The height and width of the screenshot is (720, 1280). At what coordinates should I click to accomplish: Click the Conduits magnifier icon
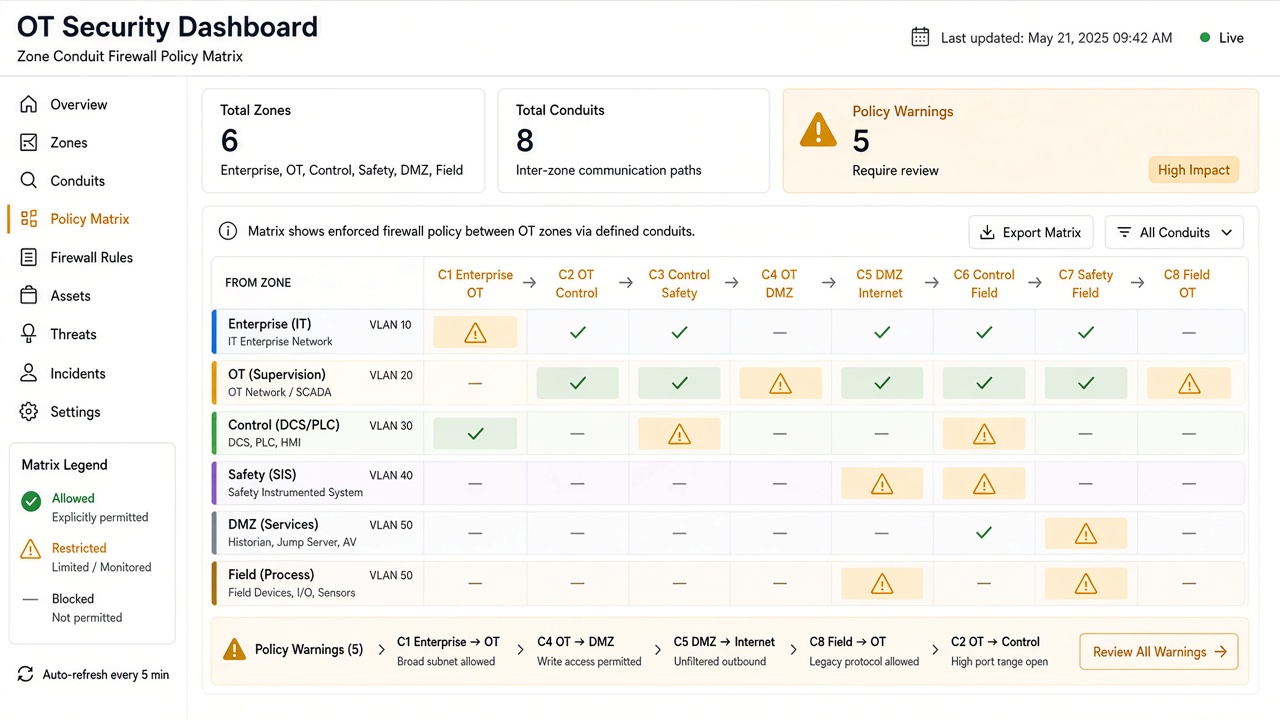[29, 181]
